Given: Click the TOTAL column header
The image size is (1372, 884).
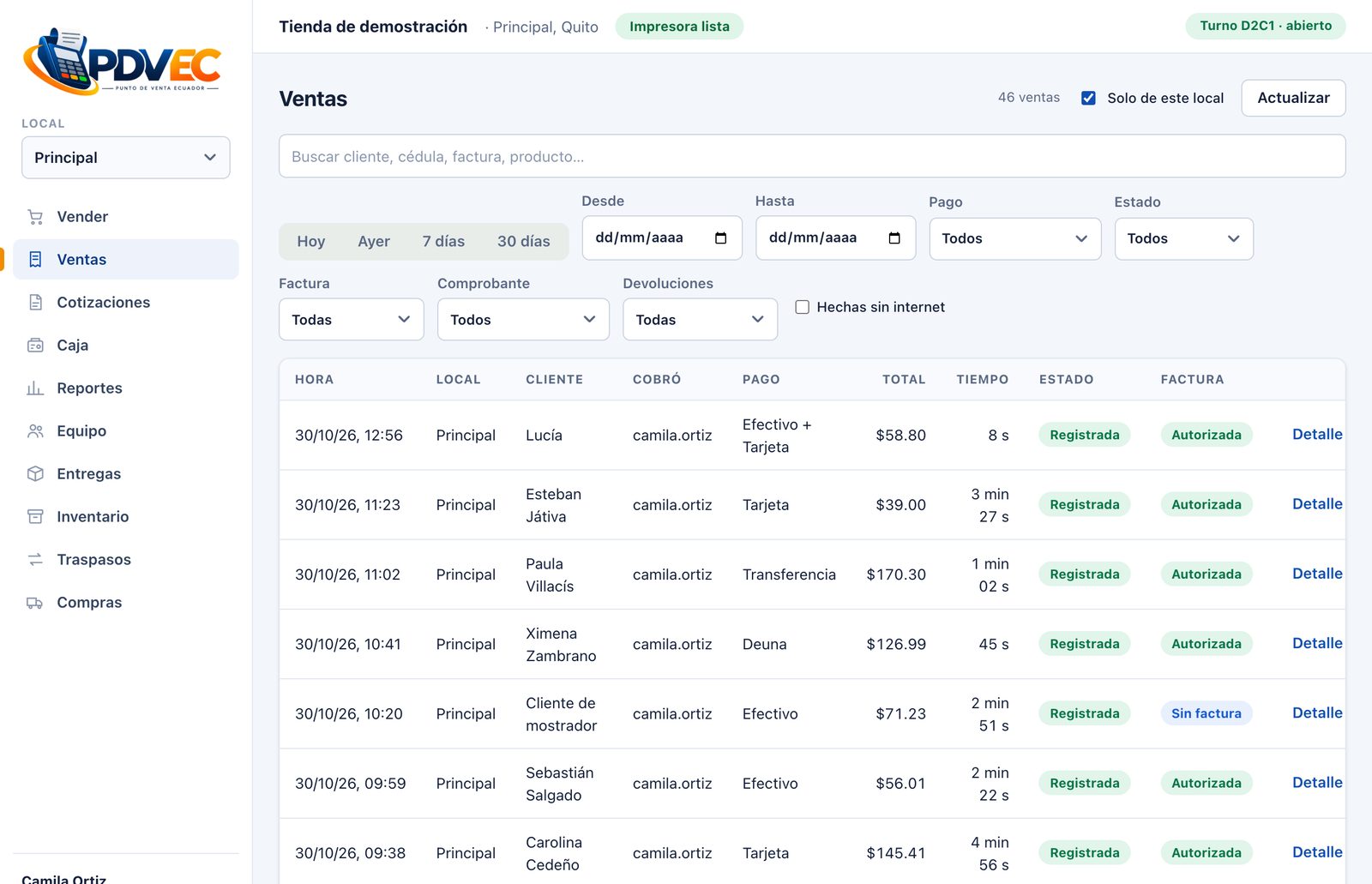Looking at the screenshot, I should coord(904,379).
